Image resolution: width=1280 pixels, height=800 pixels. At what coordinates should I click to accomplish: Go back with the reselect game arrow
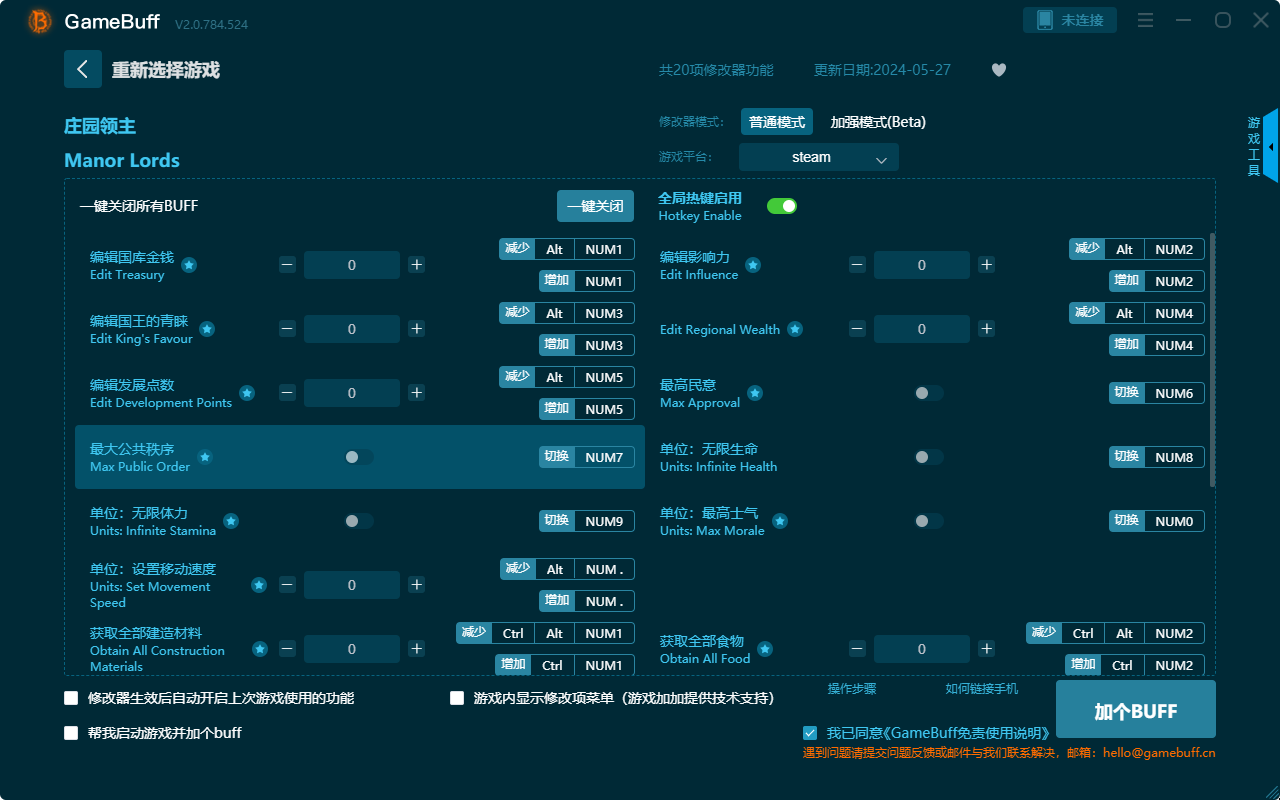coord(83,69)
